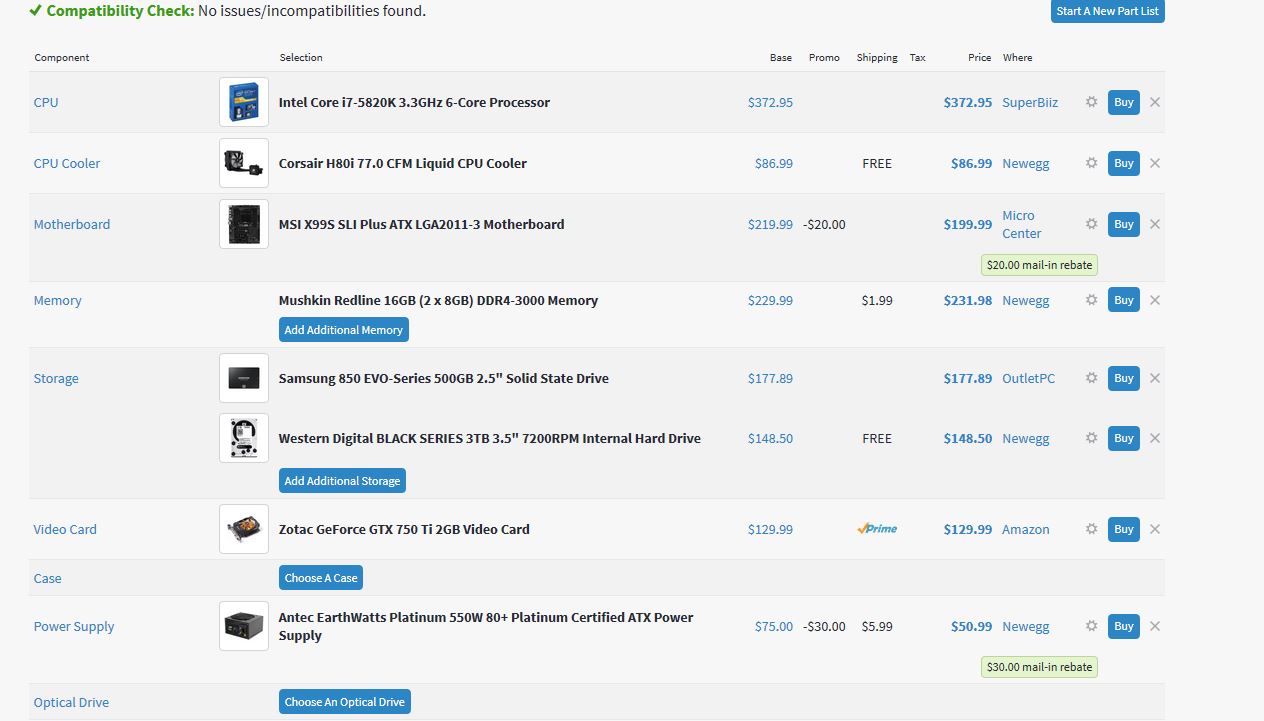The height and width of the screenshot is (721, 1264).
Task: Buy the Western Digital BLACK hard drive
Action: click(x=1124, y=438)
